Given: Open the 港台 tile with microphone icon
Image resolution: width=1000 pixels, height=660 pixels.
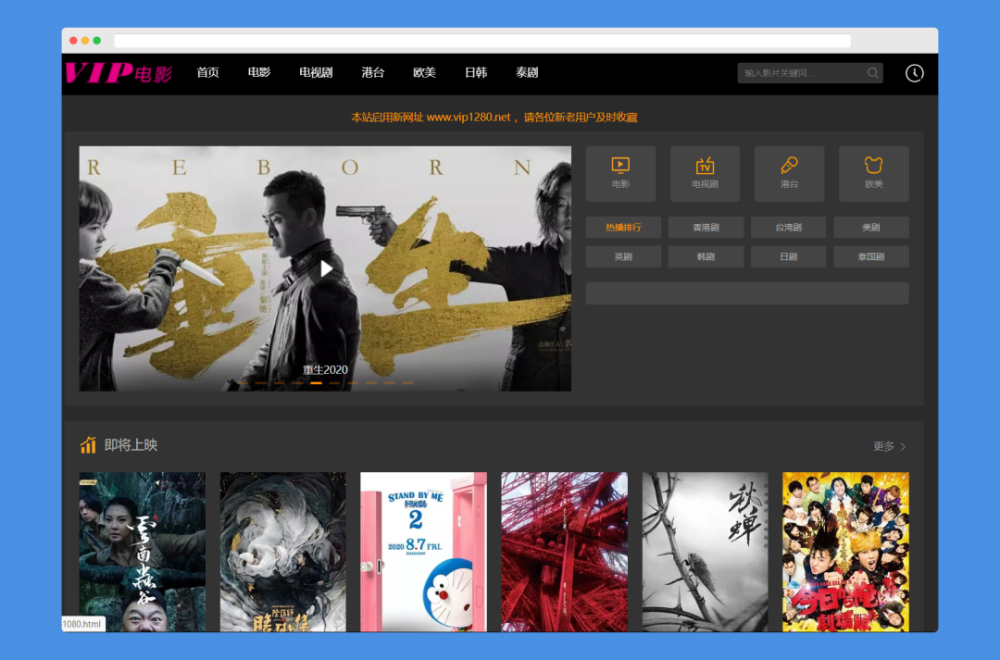Looking at the screenshot, I should click(789, 173).
